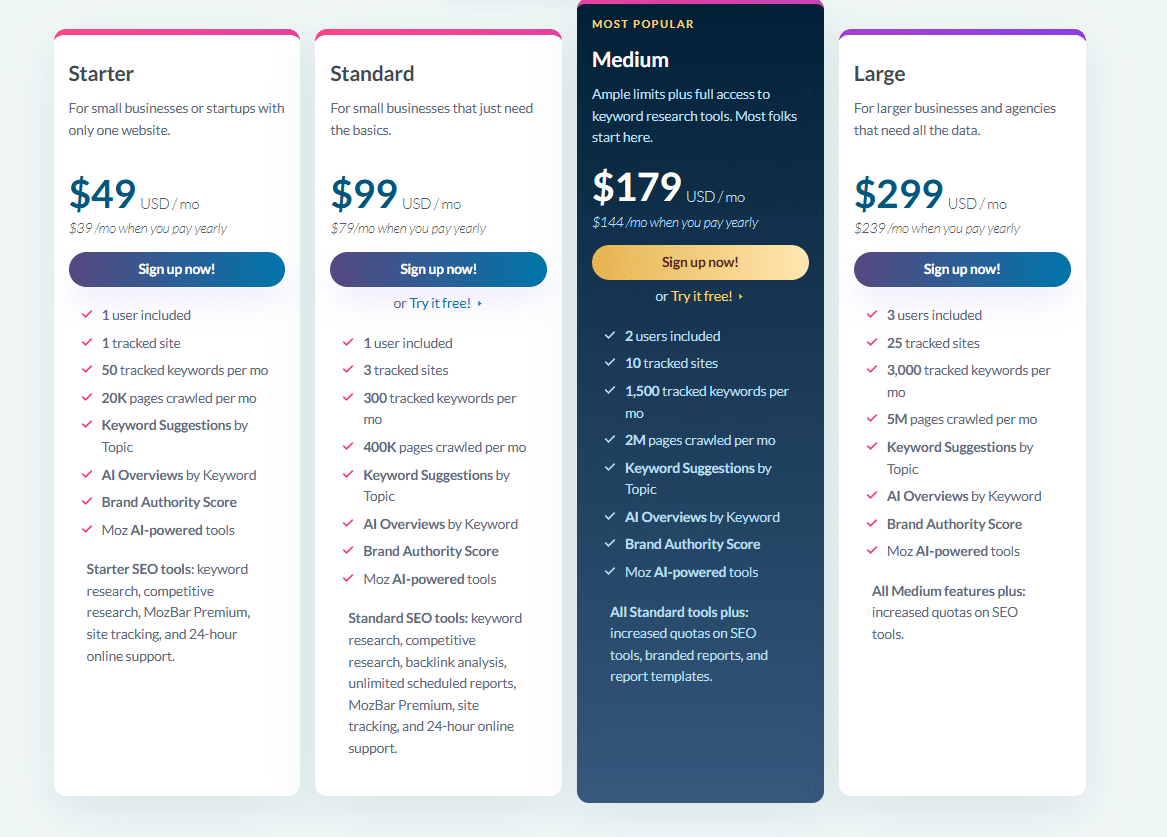Image resolution: width=1167 pixels, height=837 pixels.
Task: Click the MOST POPULAR badge label
Action: coord(643,24)
